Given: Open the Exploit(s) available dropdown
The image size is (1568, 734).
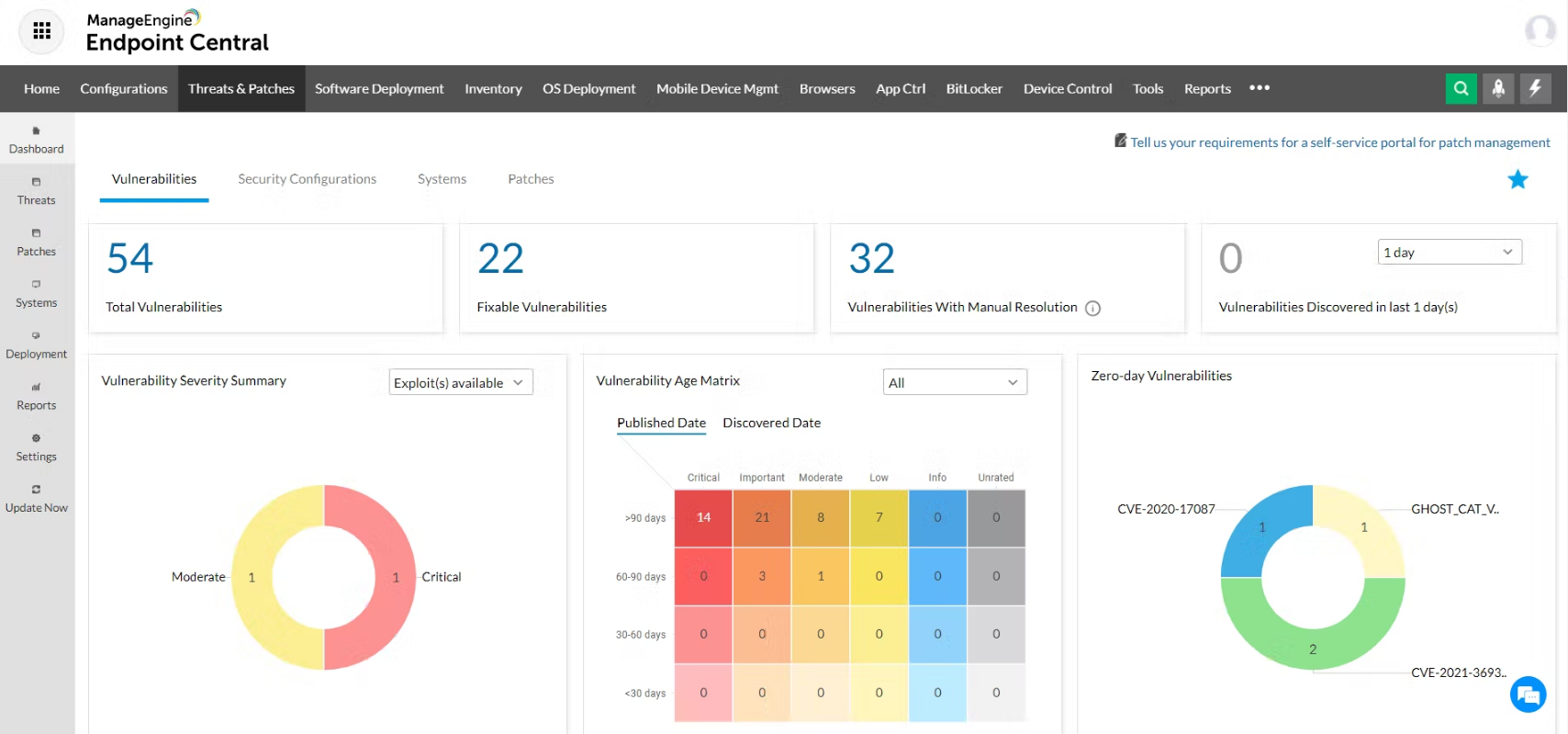Looking at the screenshot, I should pos(461,382).
